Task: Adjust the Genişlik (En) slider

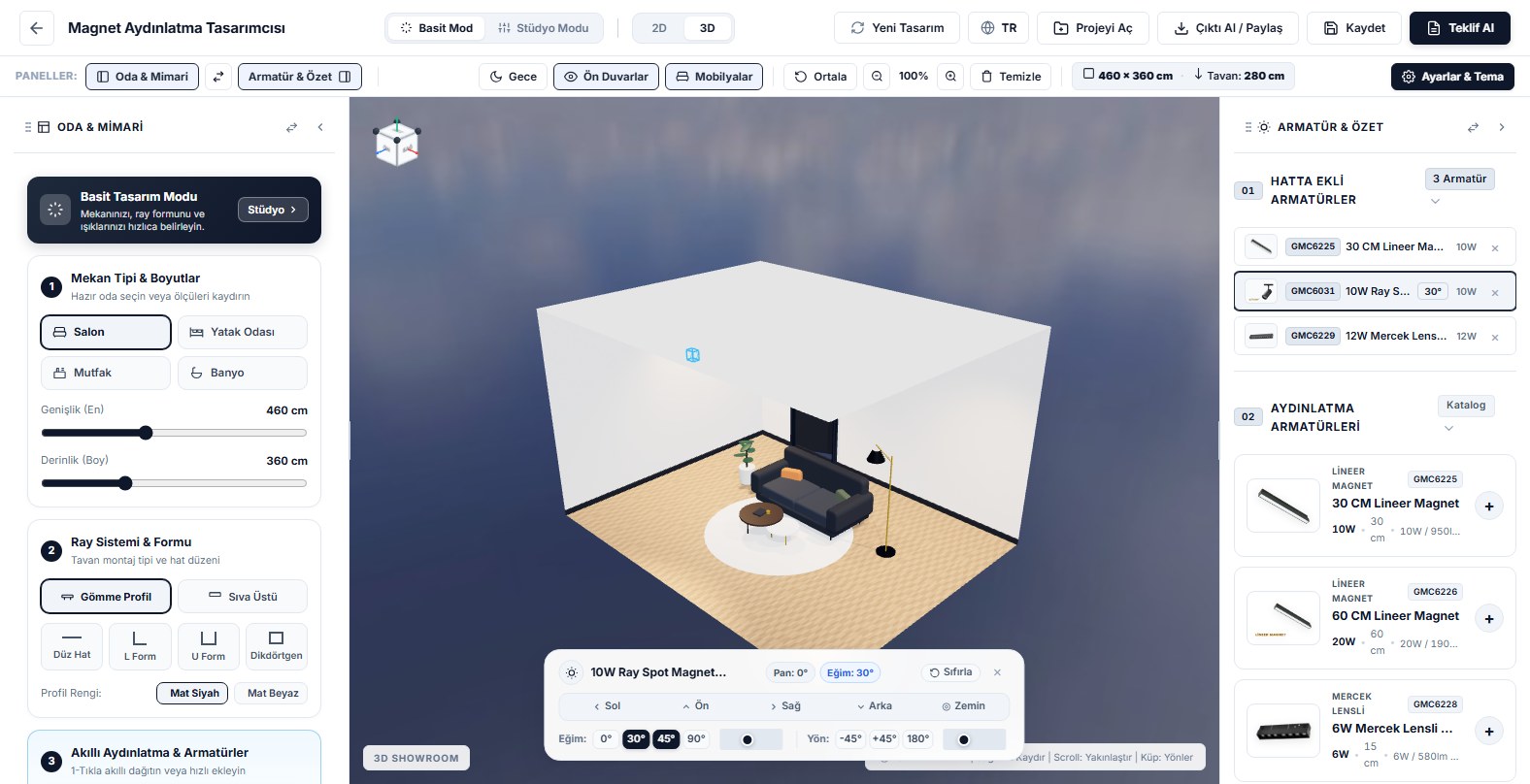Action: [x=174, y=433]
